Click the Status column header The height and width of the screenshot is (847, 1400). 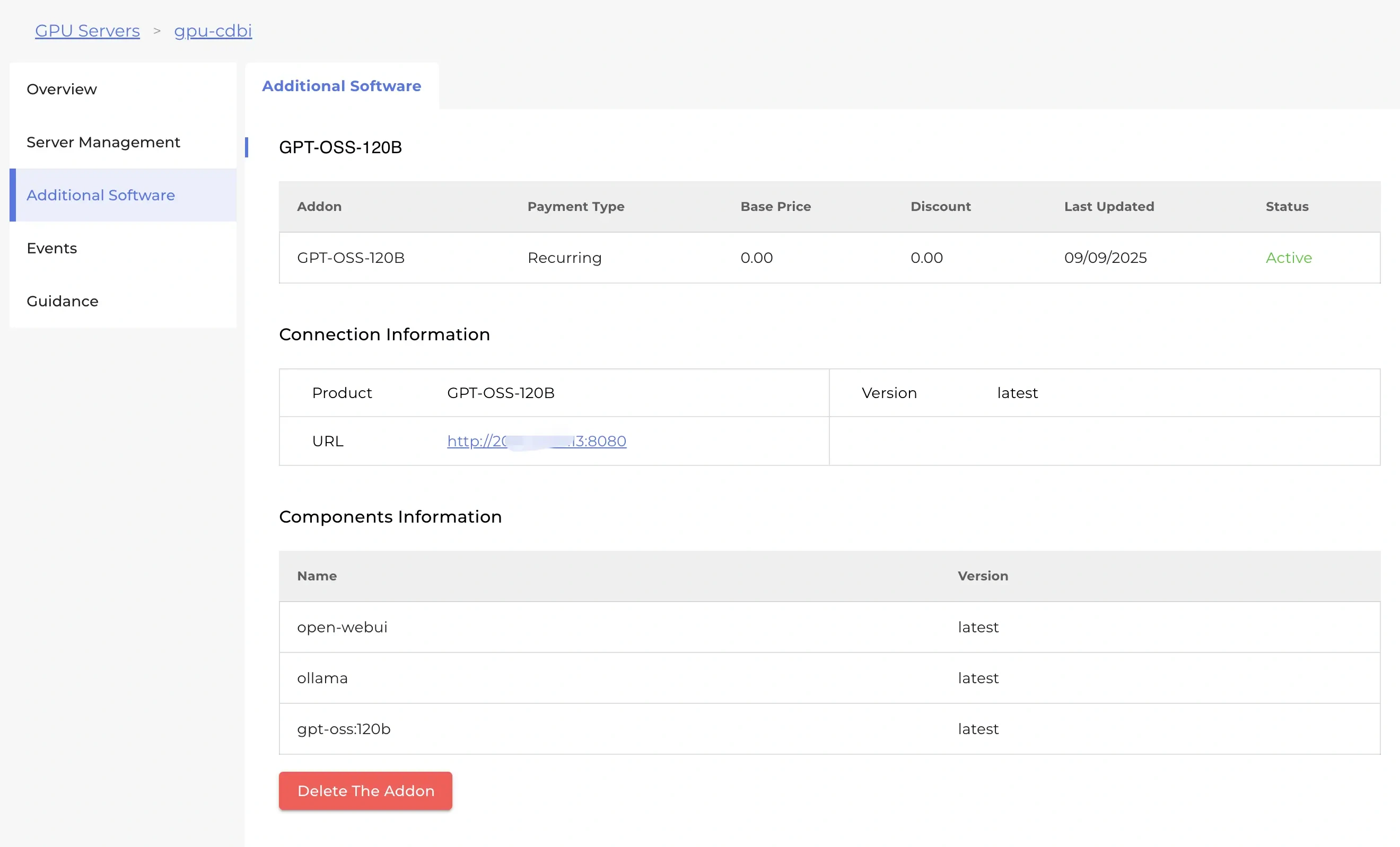point(1287,206)
